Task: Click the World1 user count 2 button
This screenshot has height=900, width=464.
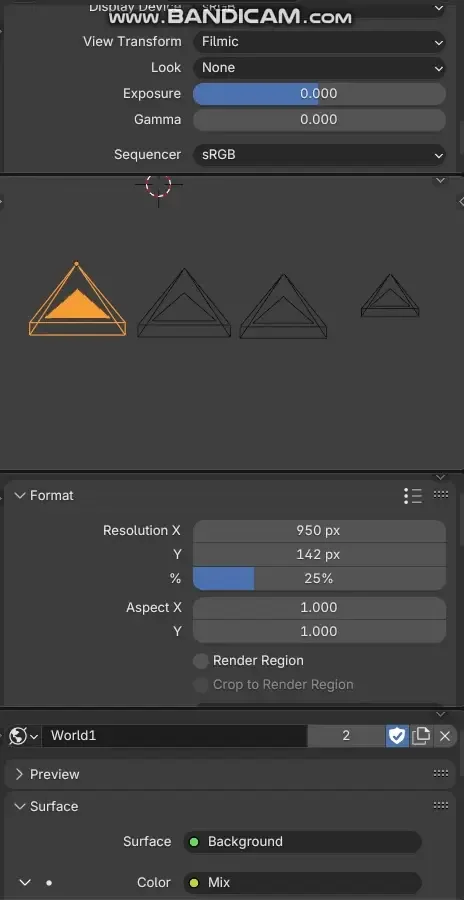Action: [346, 736]
